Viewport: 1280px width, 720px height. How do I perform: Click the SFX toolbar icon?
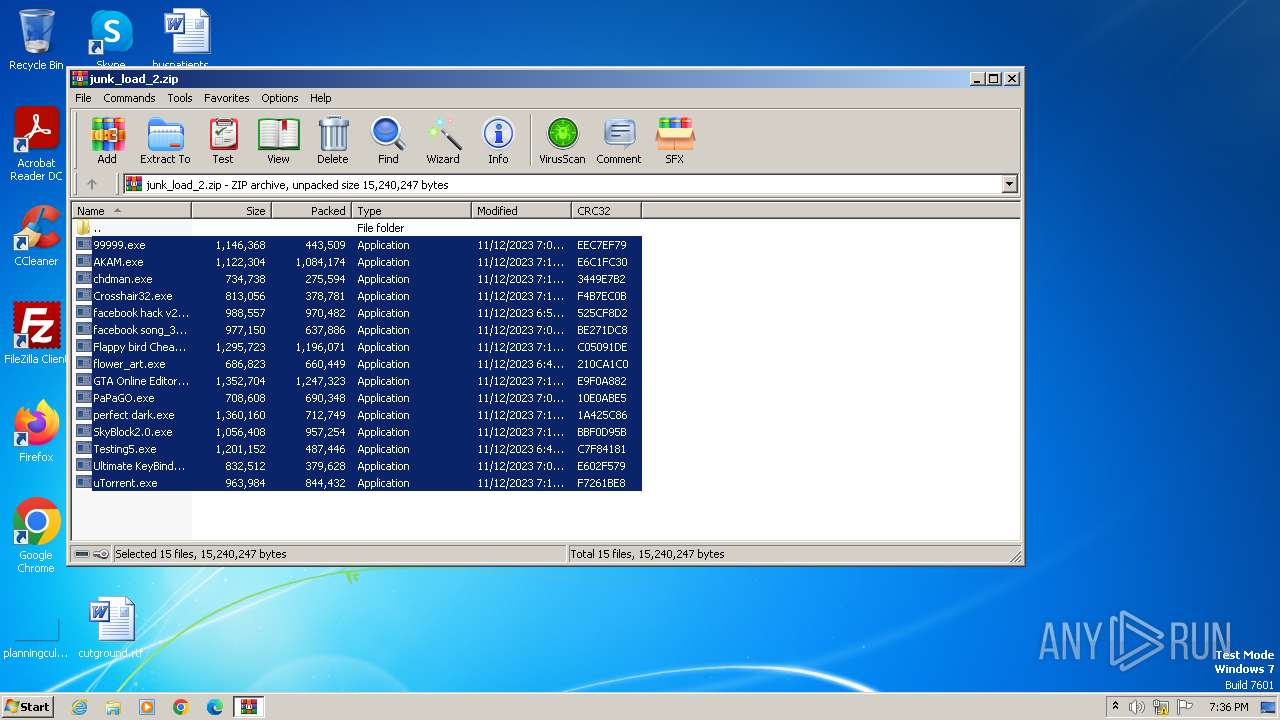[x=675, y=141]
